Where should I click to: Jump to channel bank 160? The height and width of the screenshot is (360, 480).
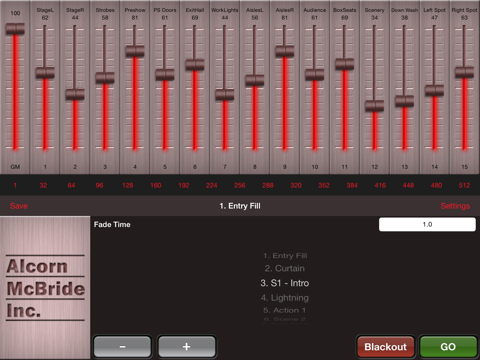(156, 185)
